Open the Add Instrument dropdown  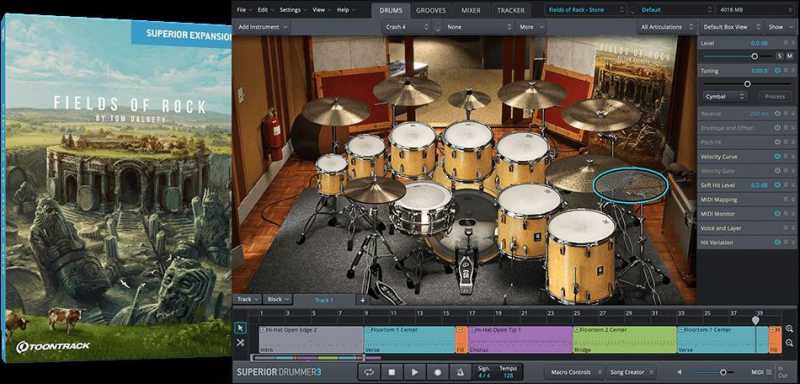point(262,27)
